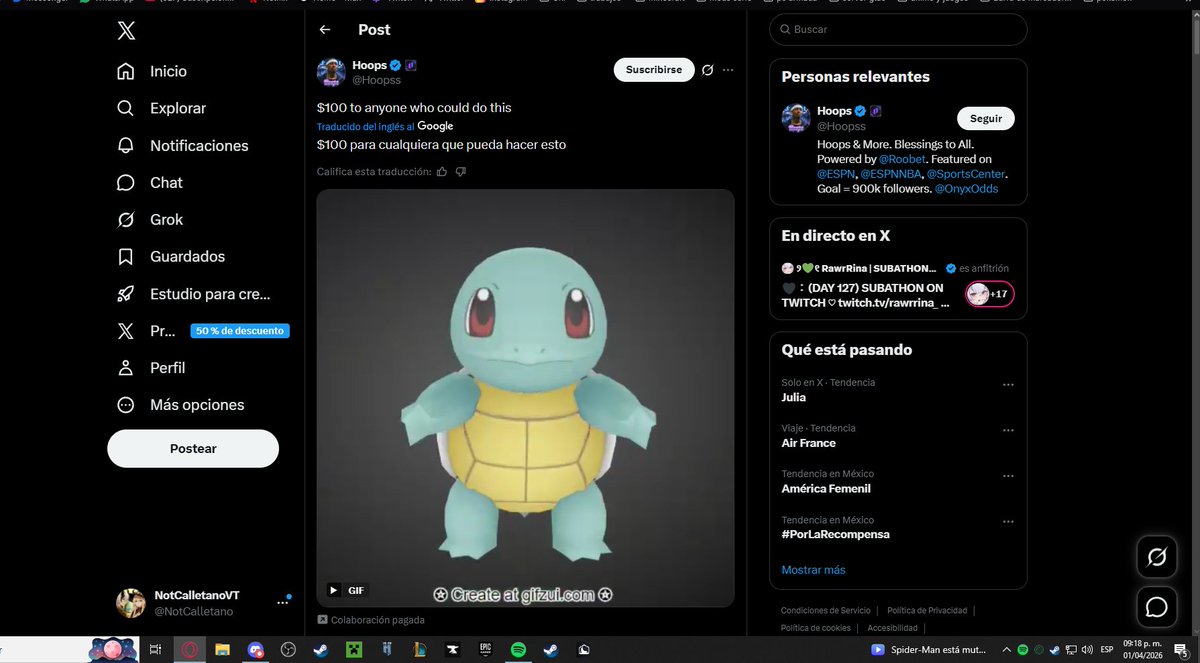Screen dimensions: 1200x663
Task: Click Colaboración pagada label under GIF
Action: 371,620
